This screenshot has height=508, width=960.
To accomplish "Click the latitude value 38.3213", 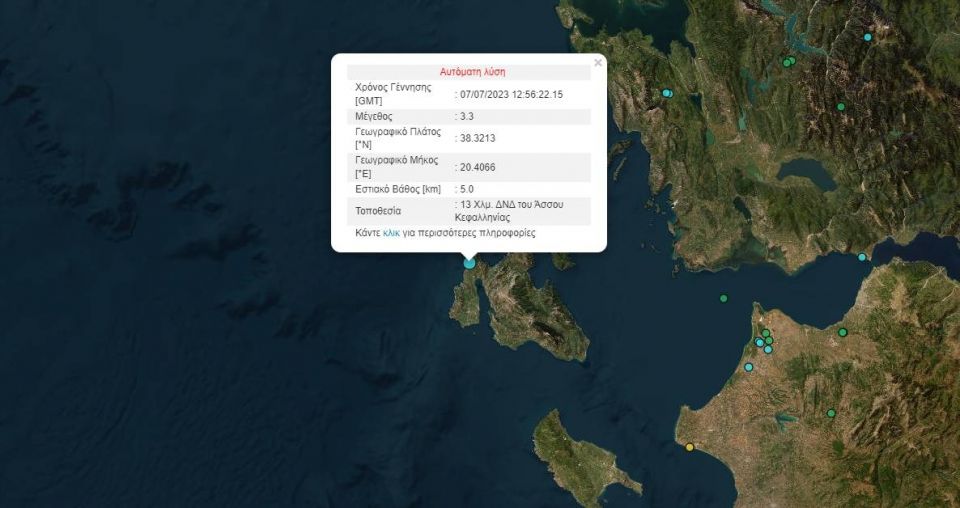I will 476,139.
